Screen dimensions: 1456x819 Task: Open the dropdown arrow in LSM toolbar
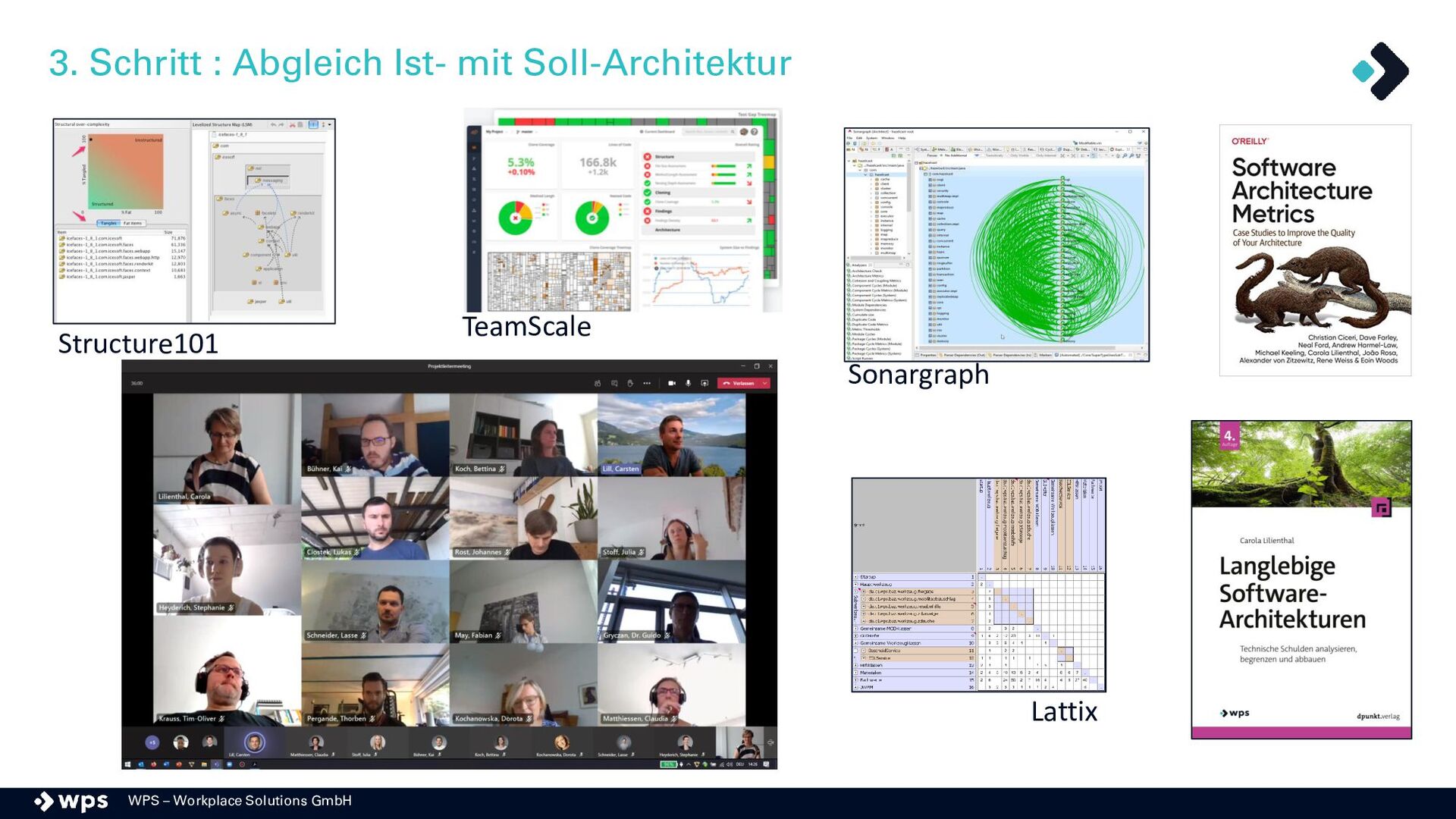329,124
